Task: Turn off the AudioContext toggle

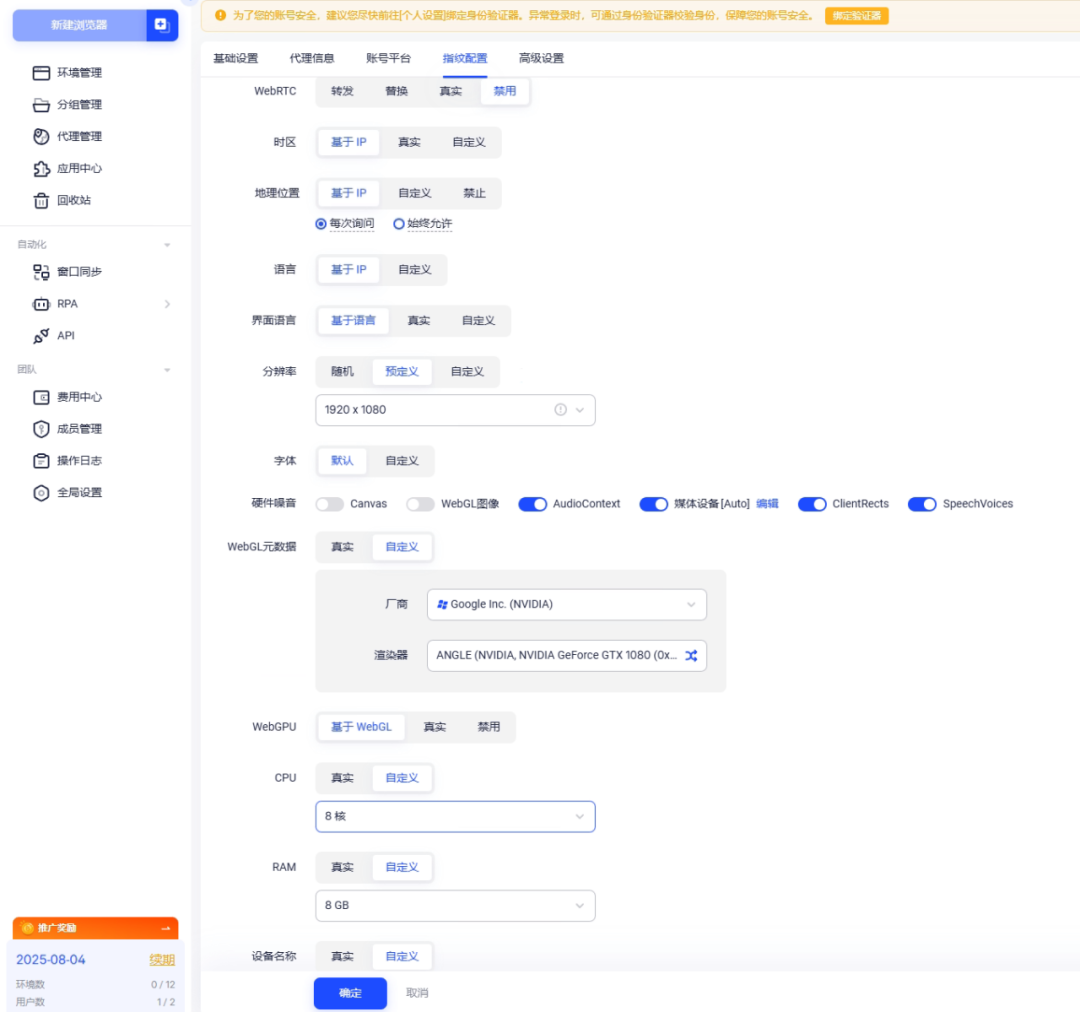Action: (x=532, y=504)
